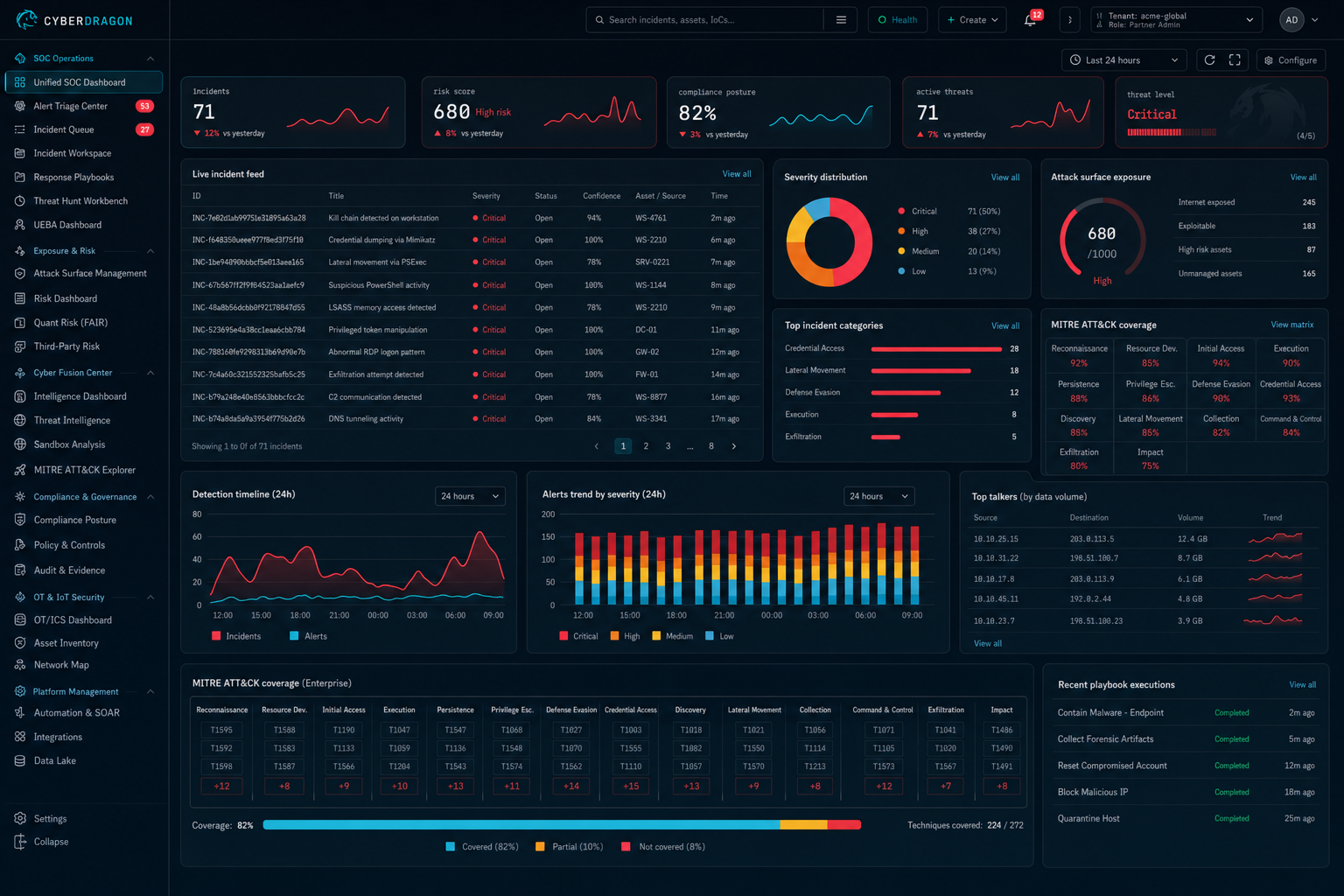Click the Threat Intelligence globe icon
The image size is (1344, 896).
pyautogui.click(x=20, y=420)
